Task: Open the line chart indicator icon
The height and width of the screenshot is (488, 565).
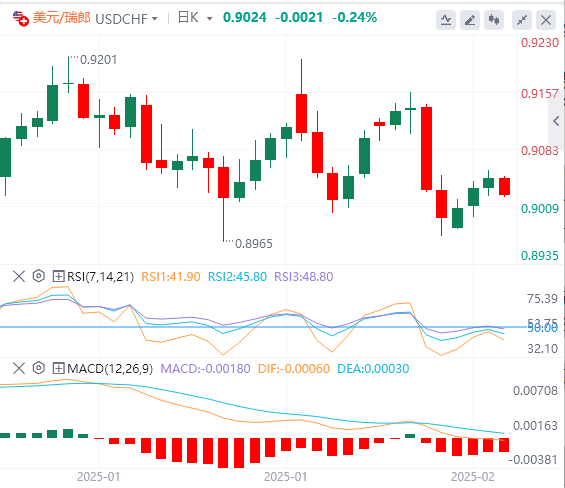Action: click(446, 20)
